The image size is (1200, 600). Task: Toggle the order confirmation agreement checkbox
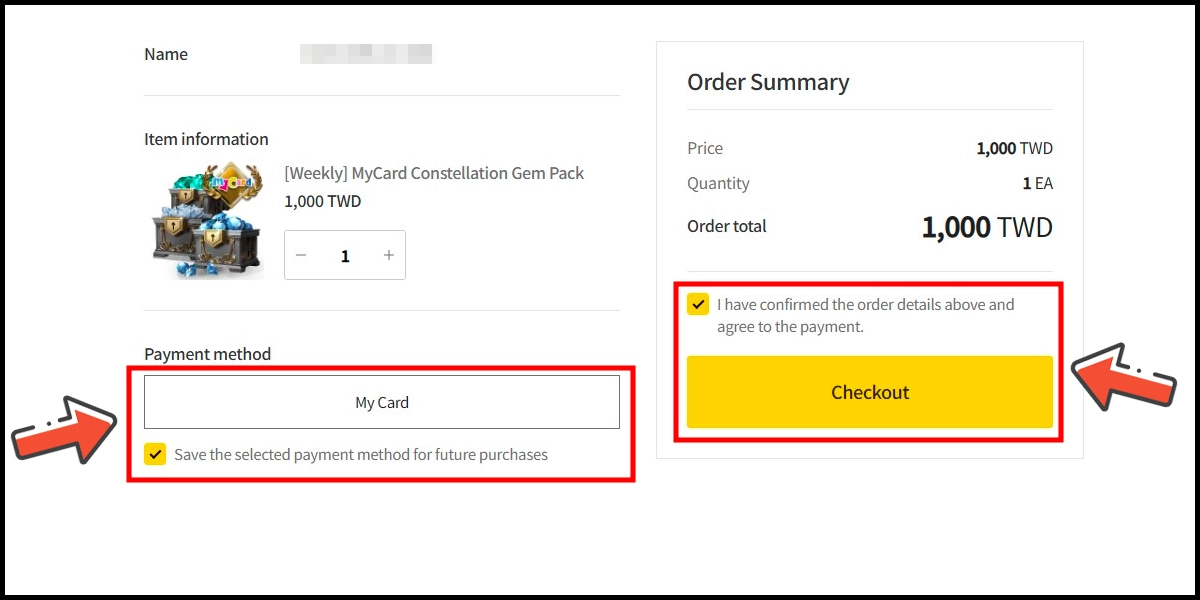pos(698,304)
